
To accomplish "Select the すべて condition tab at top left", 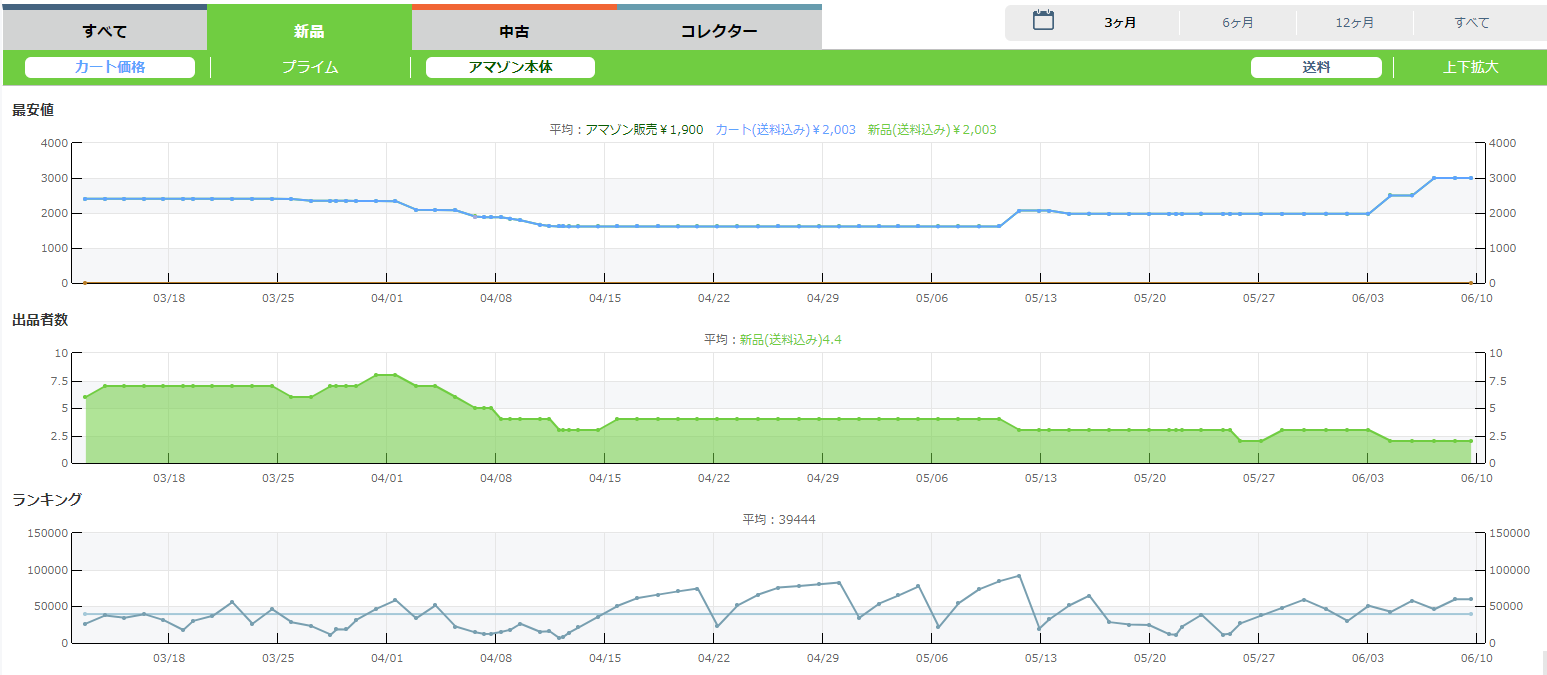I will tap(104, 30).
